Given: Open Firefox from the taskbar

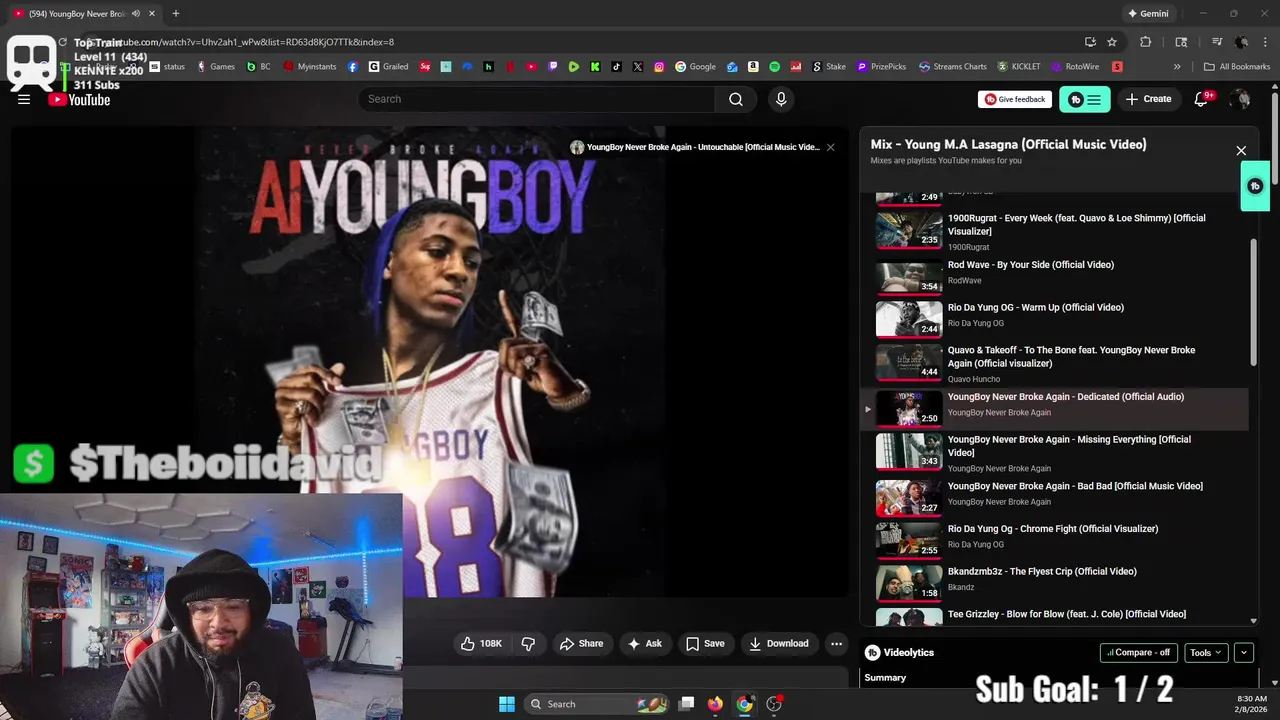Looking at the screenshot, I should [x=715, y=704].
